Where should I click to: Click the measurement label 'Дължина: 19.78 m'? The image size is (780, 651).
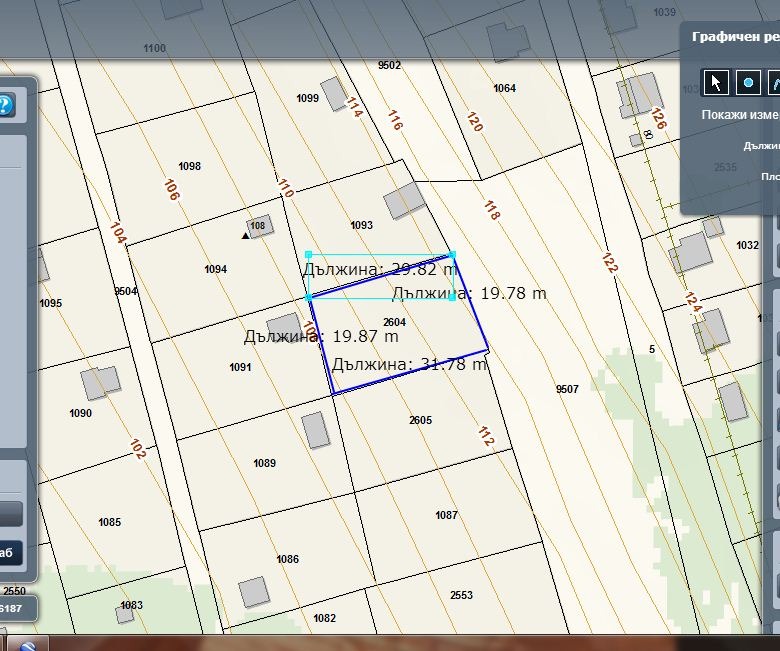coord(469,293)
